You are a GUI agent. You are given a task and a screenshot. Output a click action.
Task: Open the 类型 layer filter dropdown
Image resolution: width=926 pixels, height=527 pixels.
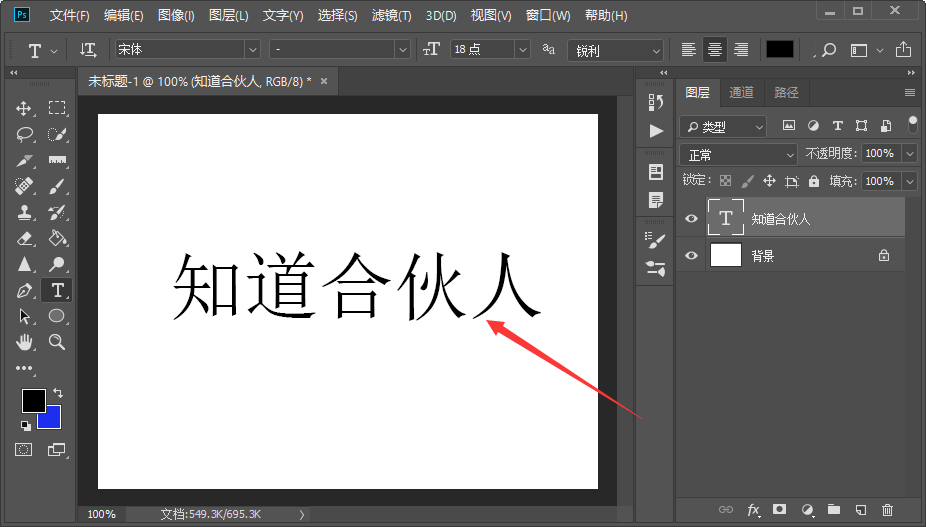(x=723, y=126)
